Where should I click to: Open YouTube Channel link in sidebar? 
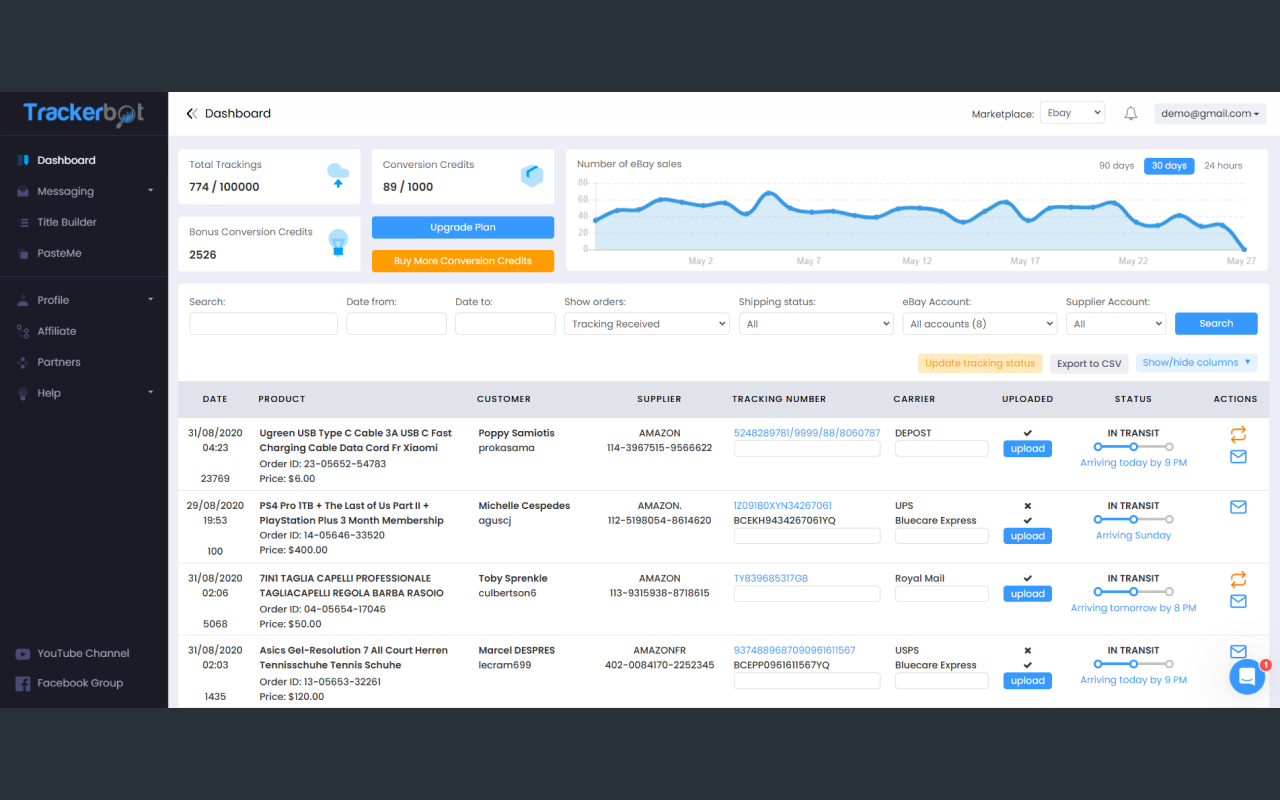pyautogui.click(x=83, y=654)
